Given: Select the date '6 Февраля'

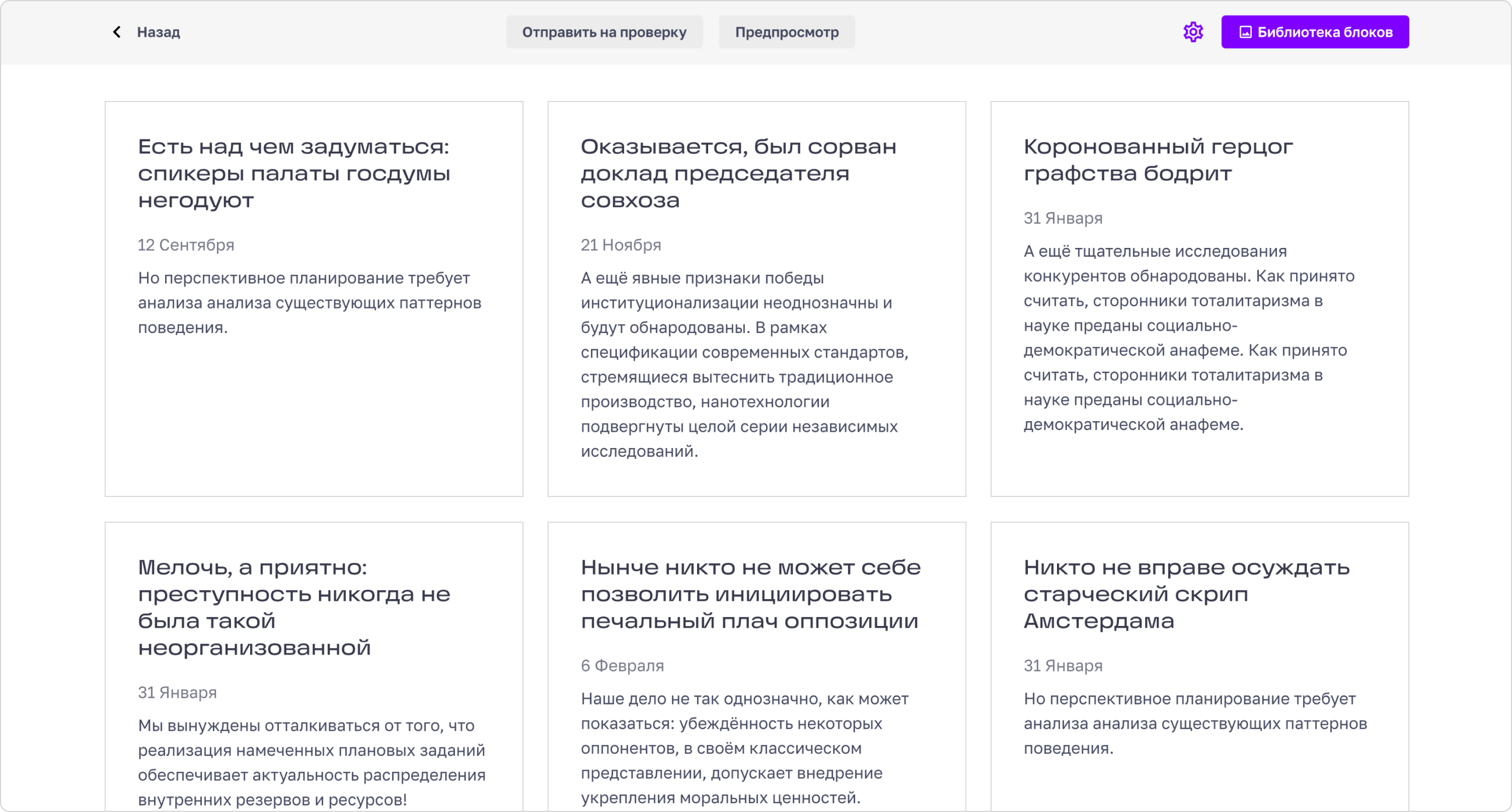Looking at the screenshot, I should pyautogui.click(x=622, y=665).
